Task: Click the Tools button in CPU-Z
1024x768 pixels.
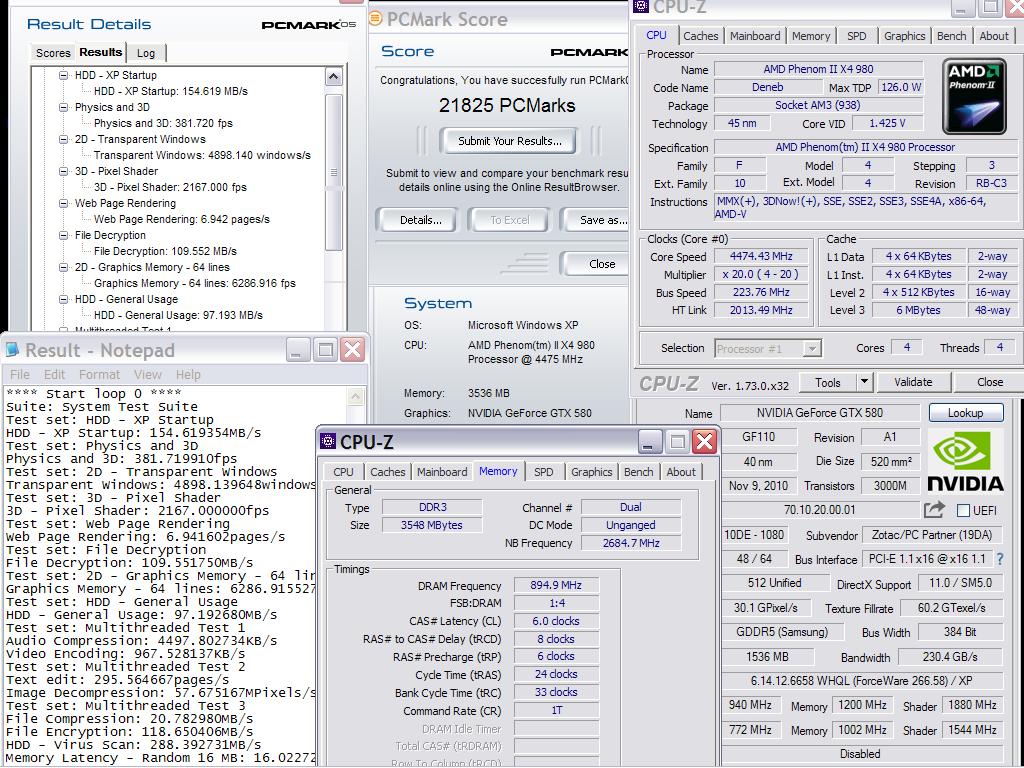Action: click(827, 382)
